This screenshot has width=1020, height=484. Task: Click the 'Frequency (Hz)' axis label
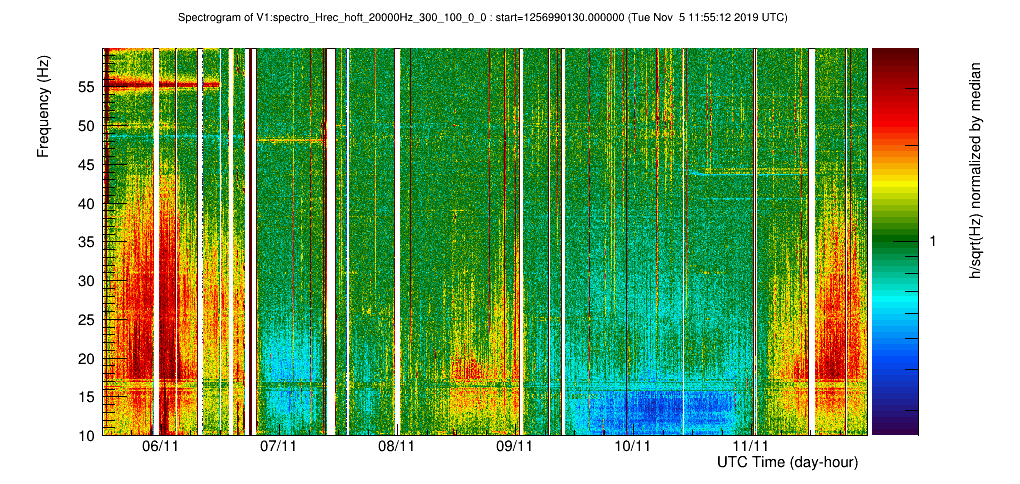click(43, 107)
